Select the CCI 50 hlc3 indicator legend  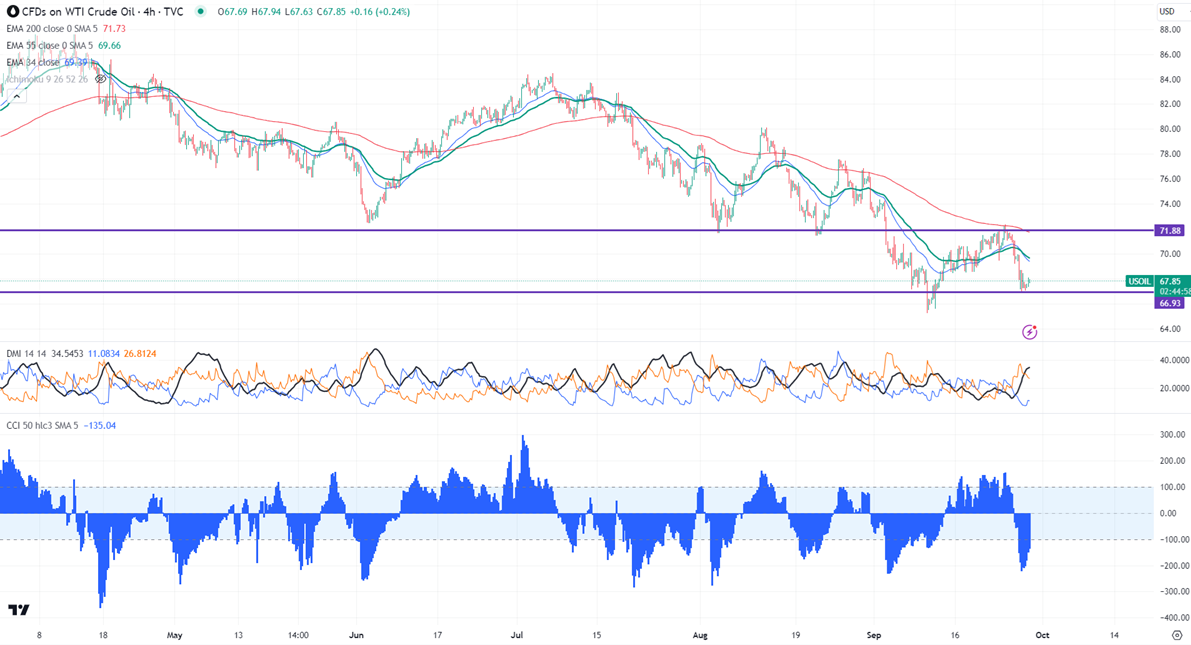click(42, 425)
